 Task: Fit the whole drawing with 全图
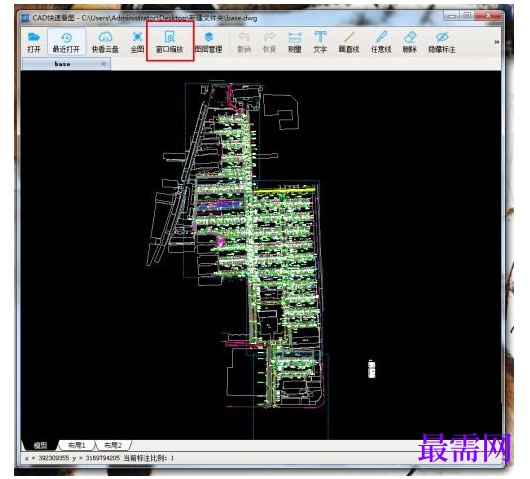(x=137, y=42)
